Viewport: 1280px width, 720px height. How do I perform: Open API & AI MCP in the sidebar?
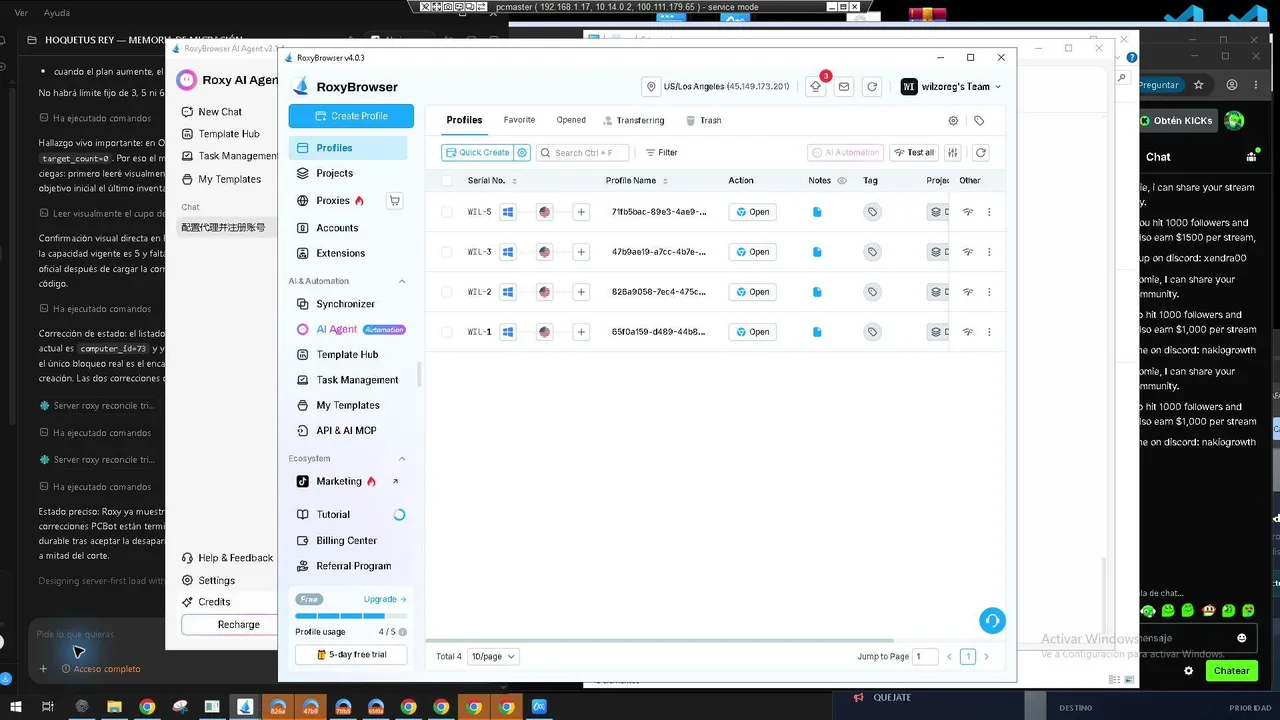[347, 431]
